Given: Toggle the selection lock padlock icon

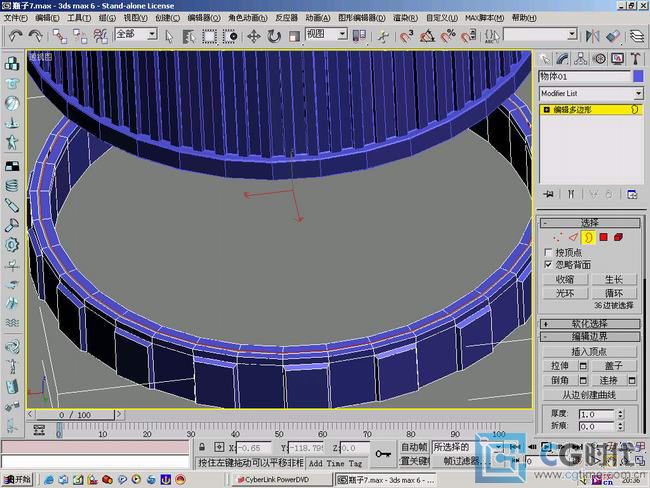Looking at the screenshot, I should pos(202,447).
